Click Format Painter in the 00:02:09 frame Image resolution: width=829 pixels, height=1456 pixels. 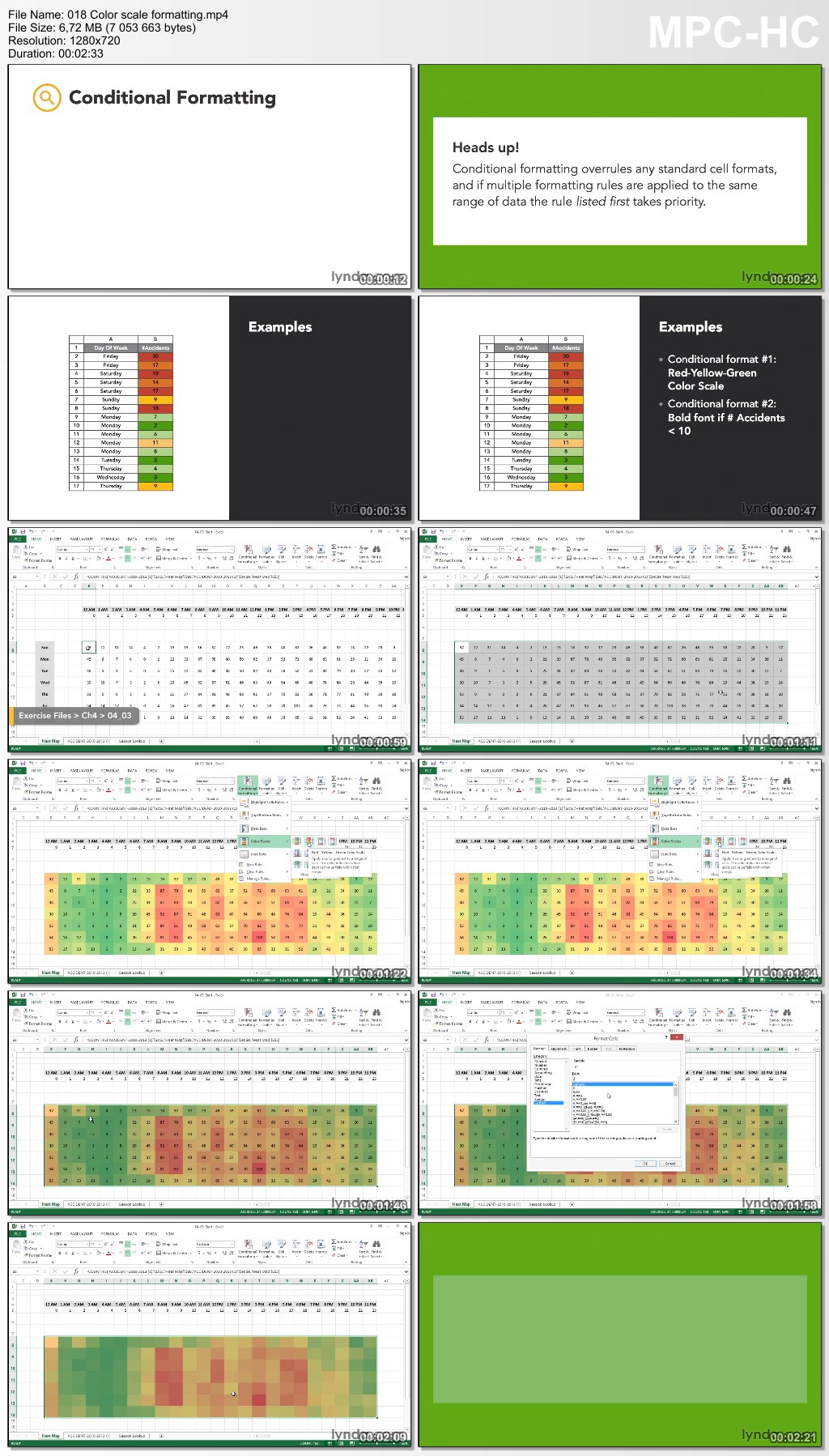tap(38, 1255)
